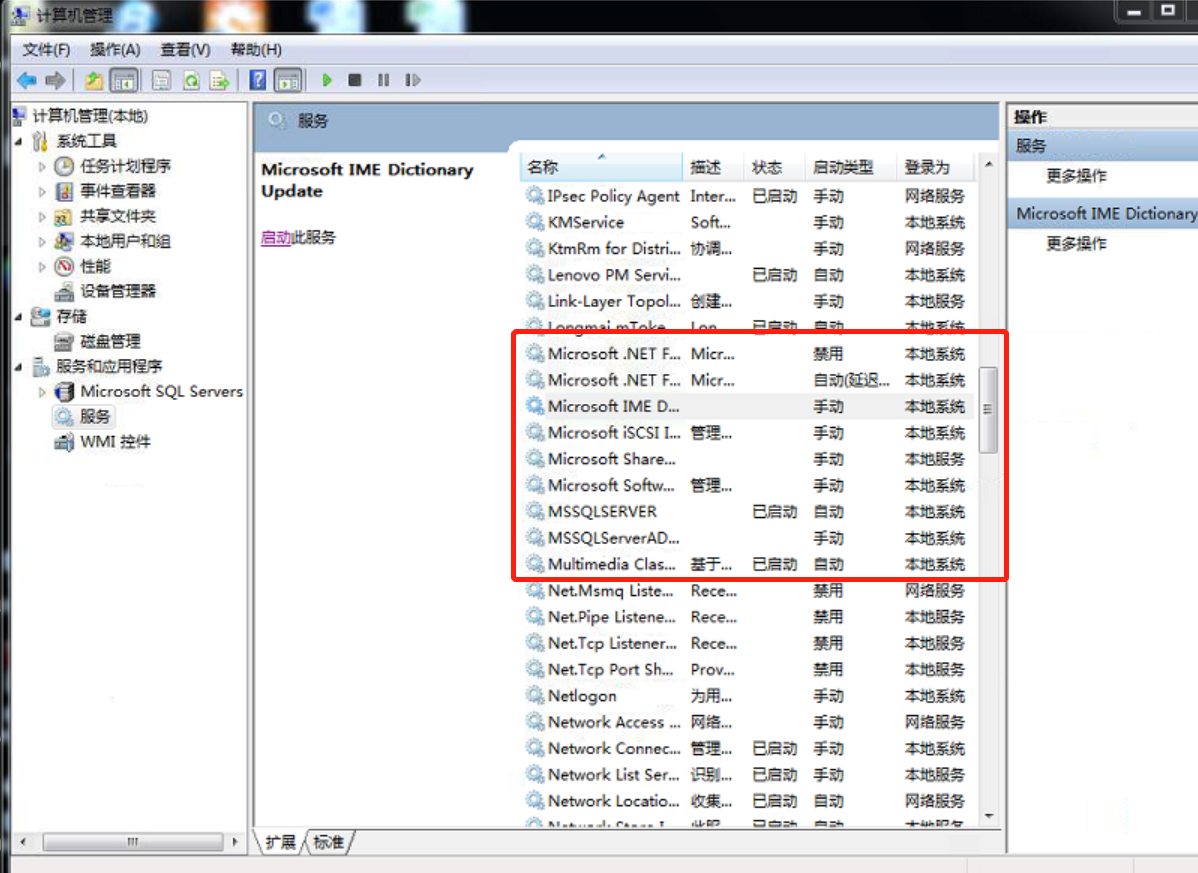Click the Stop Service square icon
The width and height of the screenshot is (1198, 873).
click(355, 80)
